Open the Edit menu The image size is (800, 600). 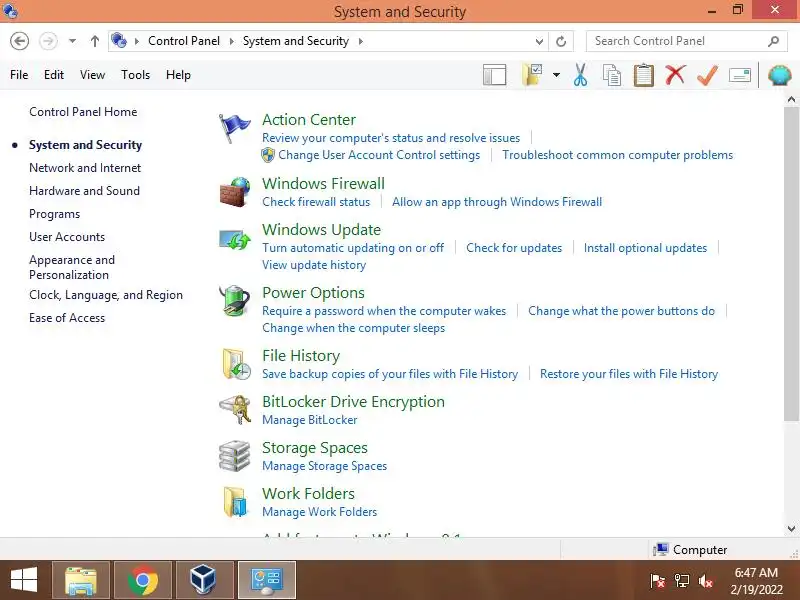coord(54,75)
